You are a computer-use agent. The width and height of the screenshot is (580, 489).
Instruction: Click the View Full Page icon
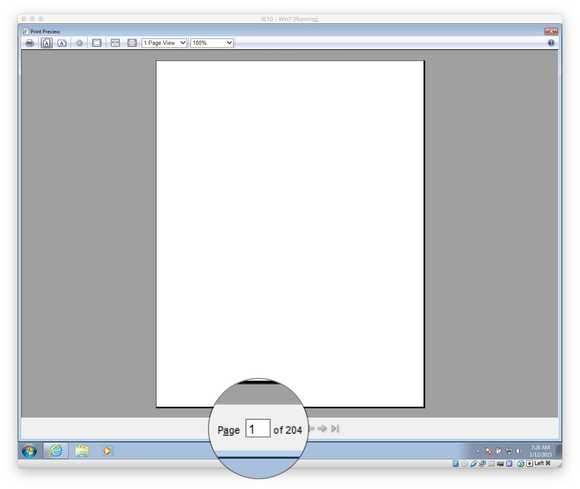point(132,43)
